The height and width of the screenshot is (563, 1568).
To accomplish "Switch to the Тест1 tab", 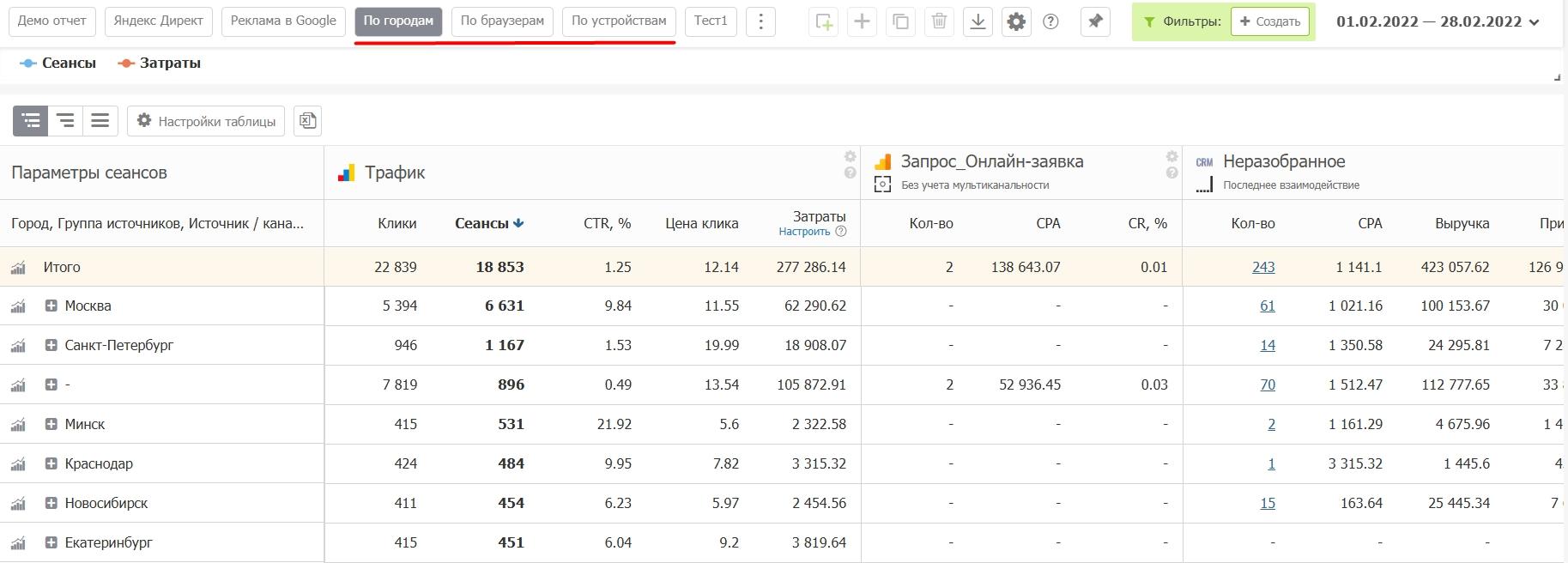I will [711, 21].
